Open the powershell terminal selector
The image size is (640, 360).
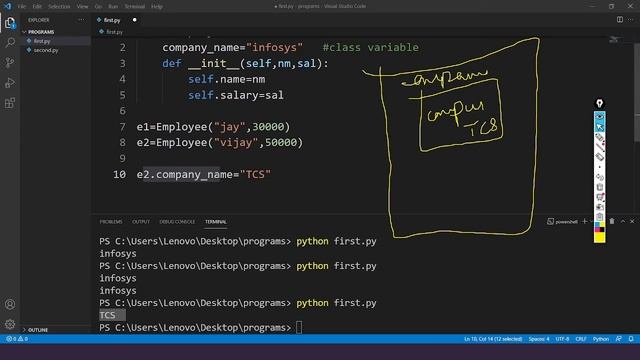562,221
